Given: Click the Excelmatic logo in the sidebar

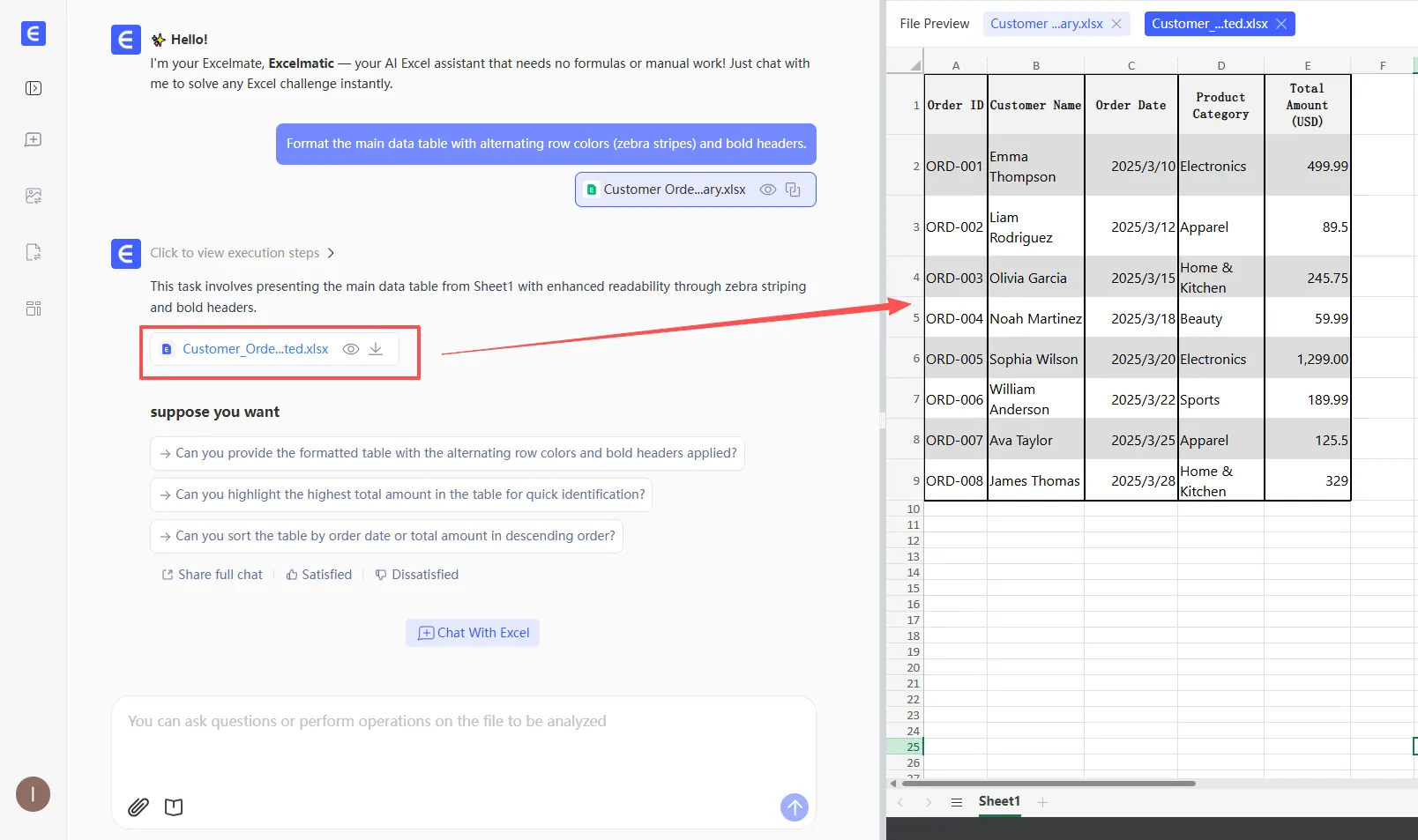Looking at the screenshot, I should tap(34, 33).
